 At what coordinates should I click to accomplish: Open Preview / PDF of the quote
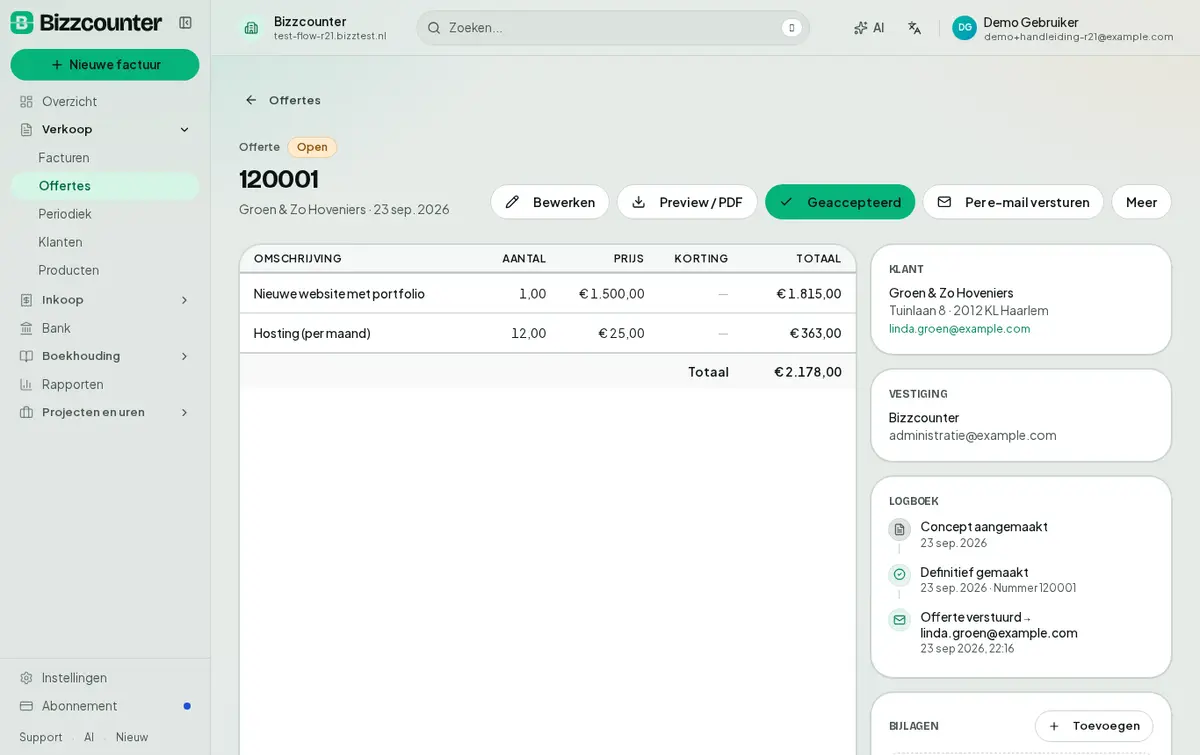(687, 202)
